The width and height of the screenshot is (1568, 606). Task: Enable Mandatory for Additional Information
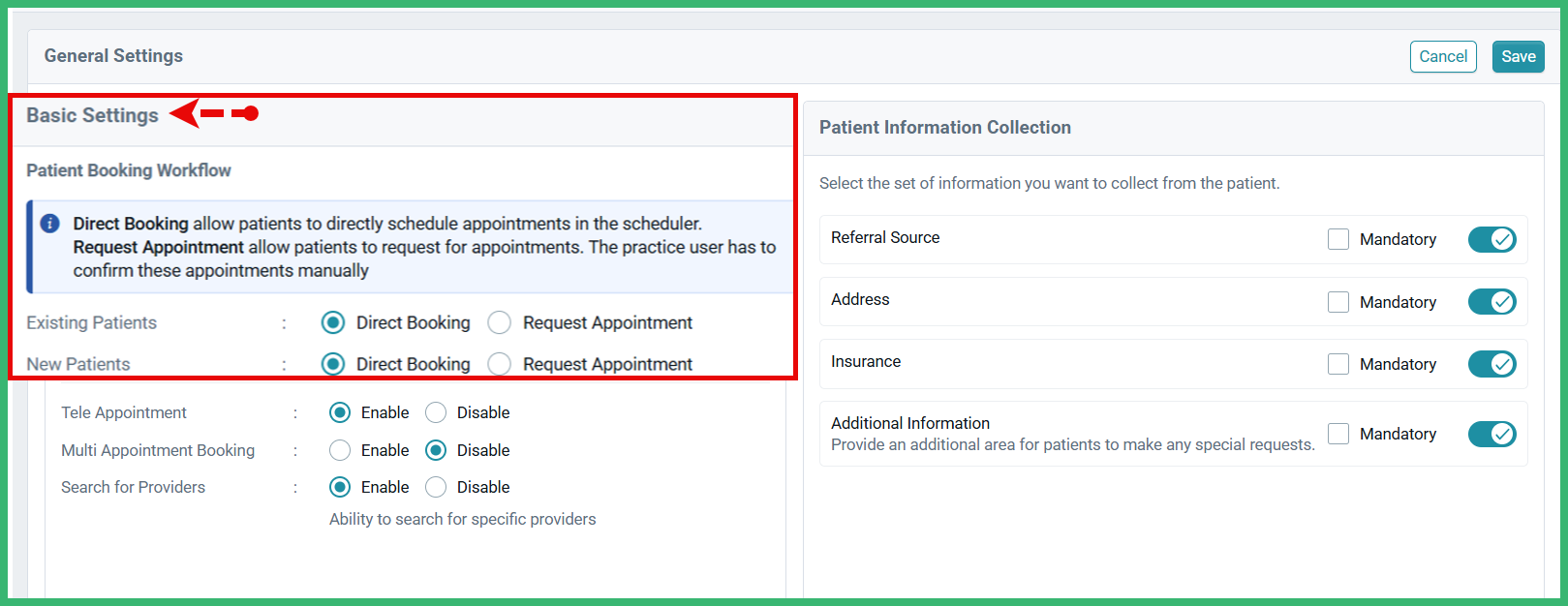(1338, 434)
